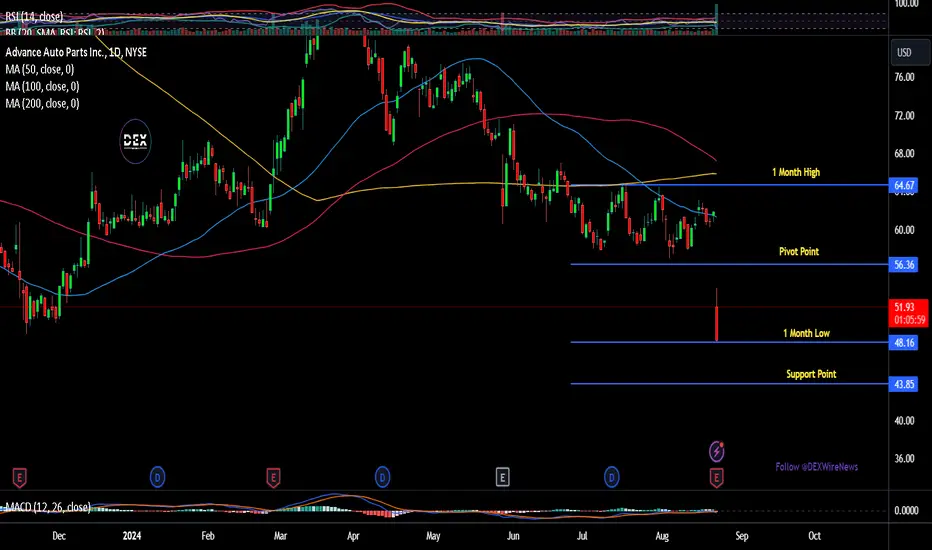Click the Dec label on the time axis

click(59, 536)
